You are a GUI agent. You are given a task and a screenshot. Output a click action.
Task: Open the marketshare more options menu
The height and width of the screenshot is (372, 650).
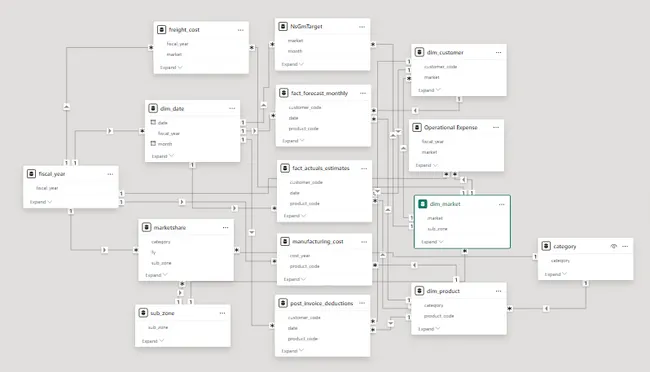[x=226, y=227]
